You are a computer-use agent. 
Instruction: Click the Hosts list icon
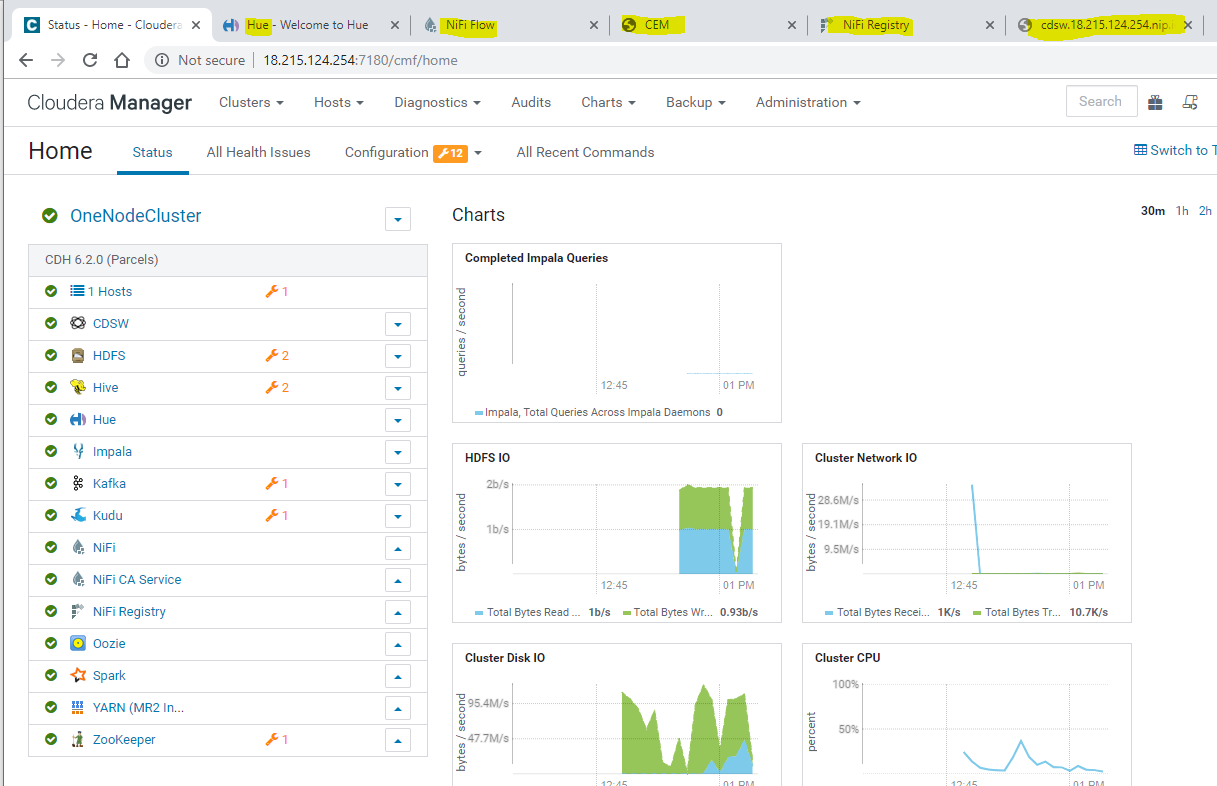(78, 291)
